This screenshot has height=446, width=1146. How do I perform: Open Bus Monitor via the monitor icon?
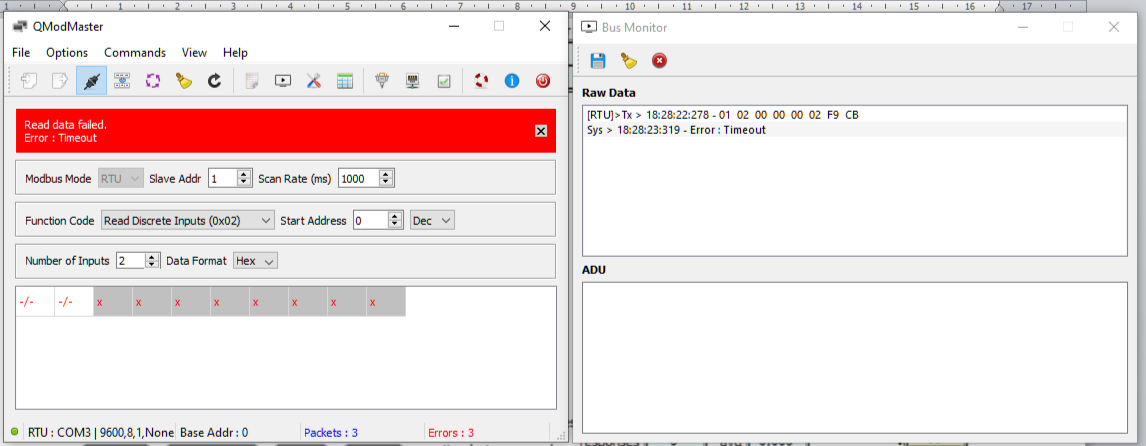point(283,81)
